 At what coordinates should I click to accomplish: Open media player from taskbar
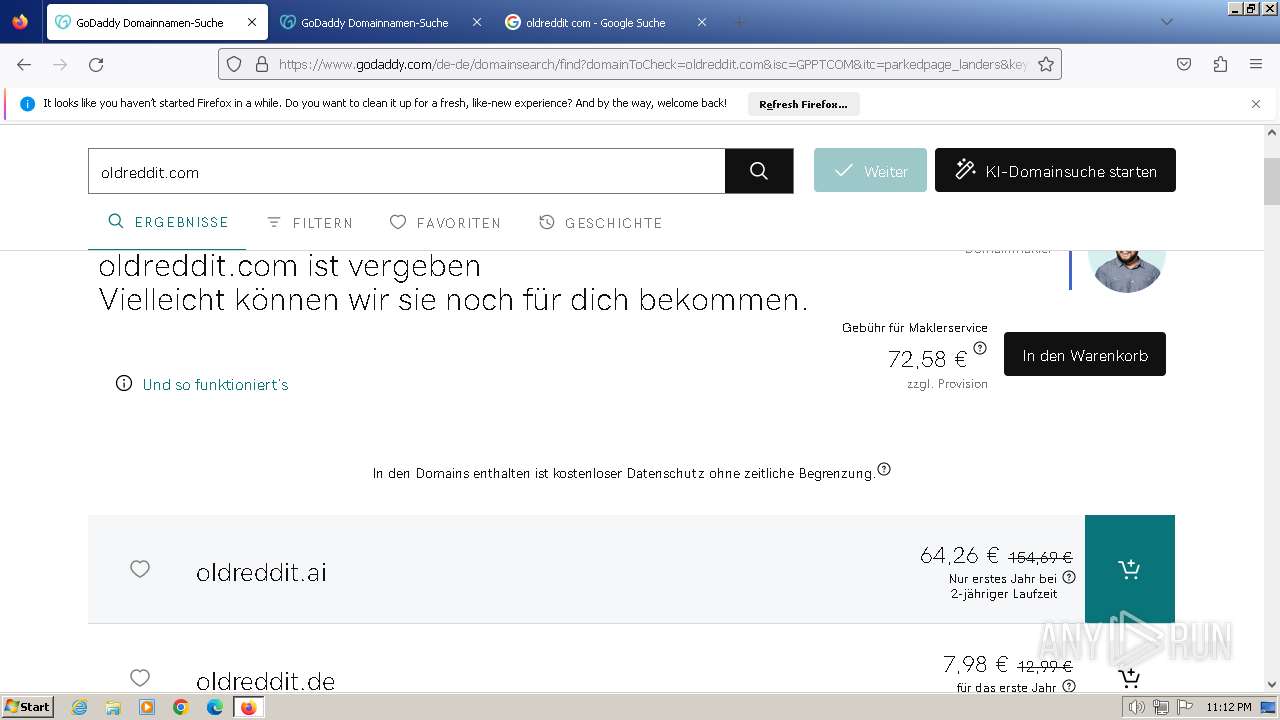tap(147, 707)
